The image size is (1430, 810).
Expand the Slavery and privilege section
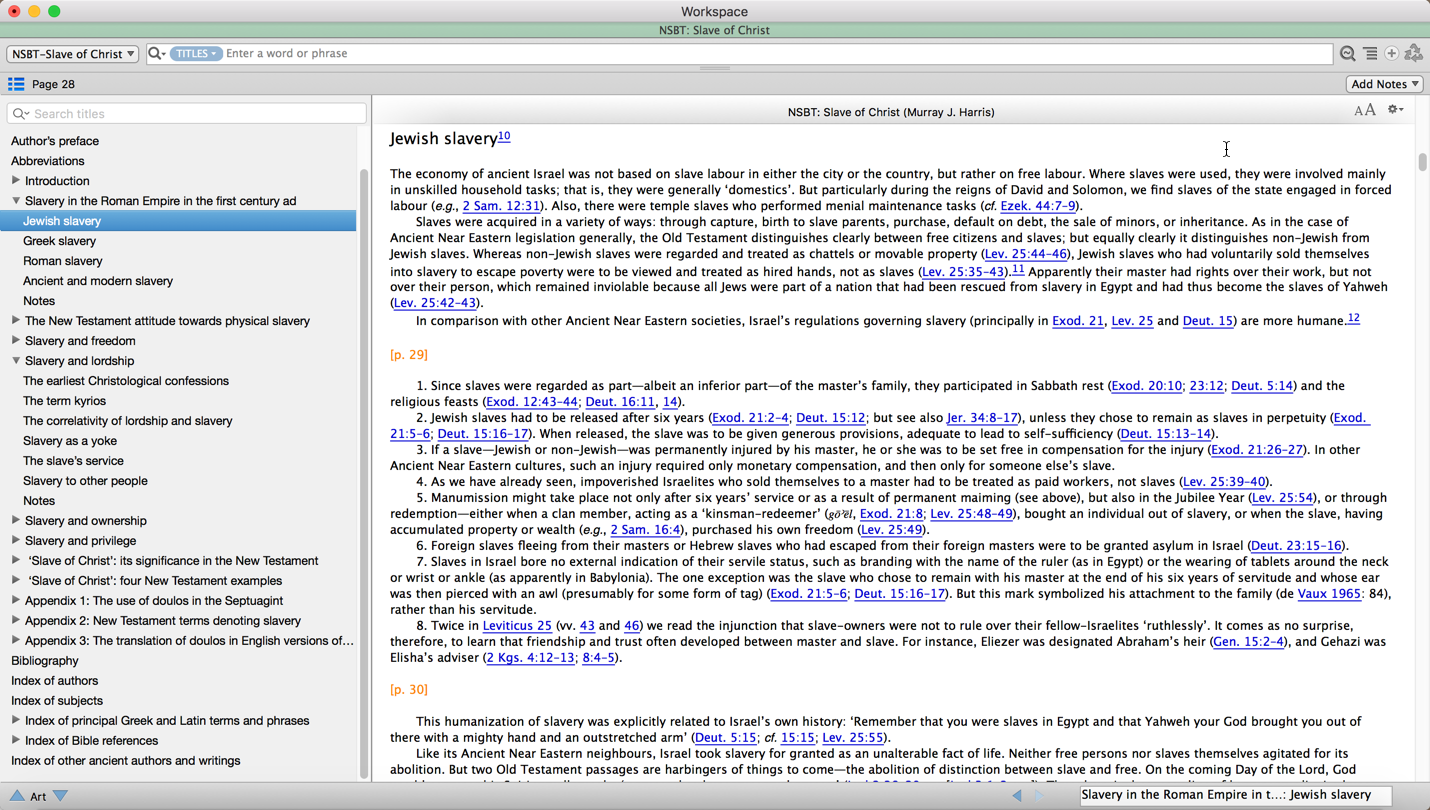[15, 541]
